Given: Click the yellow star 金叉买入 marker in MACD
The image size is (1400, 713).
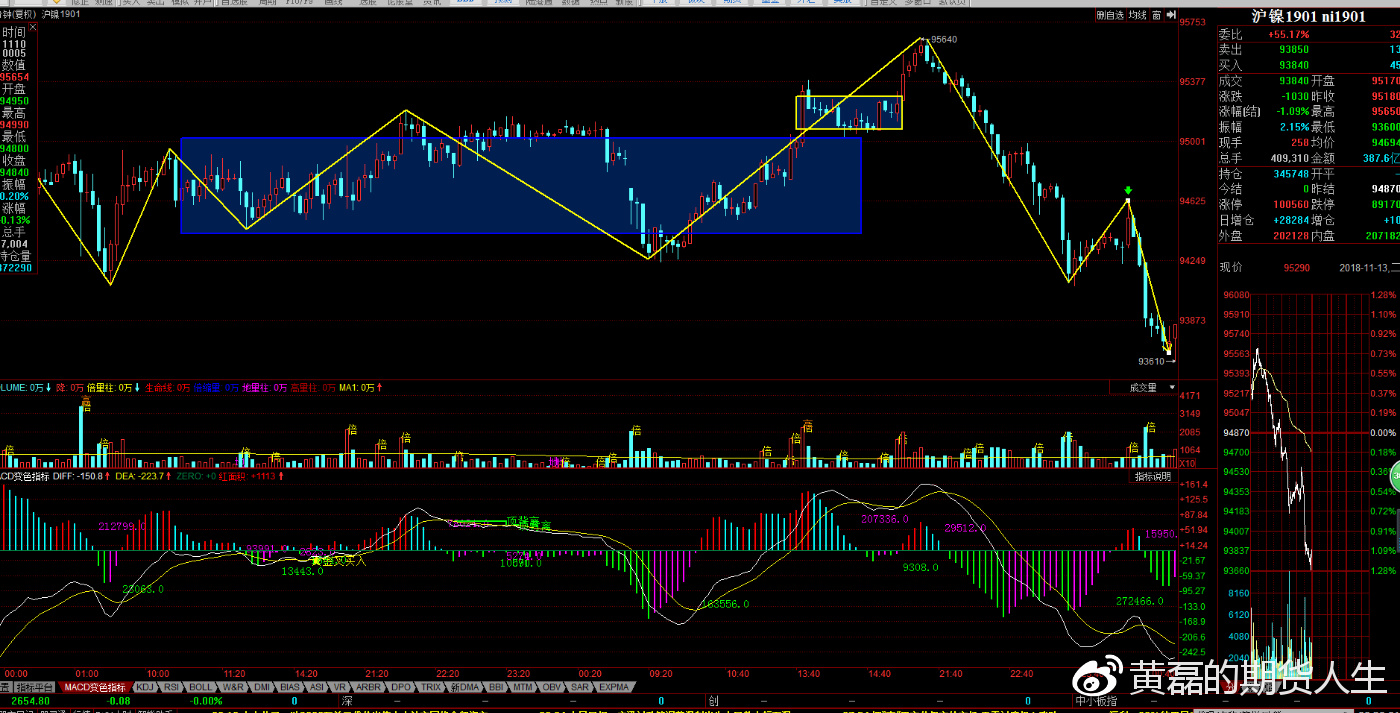Looking at the screenshot, I should click(317, 561).
